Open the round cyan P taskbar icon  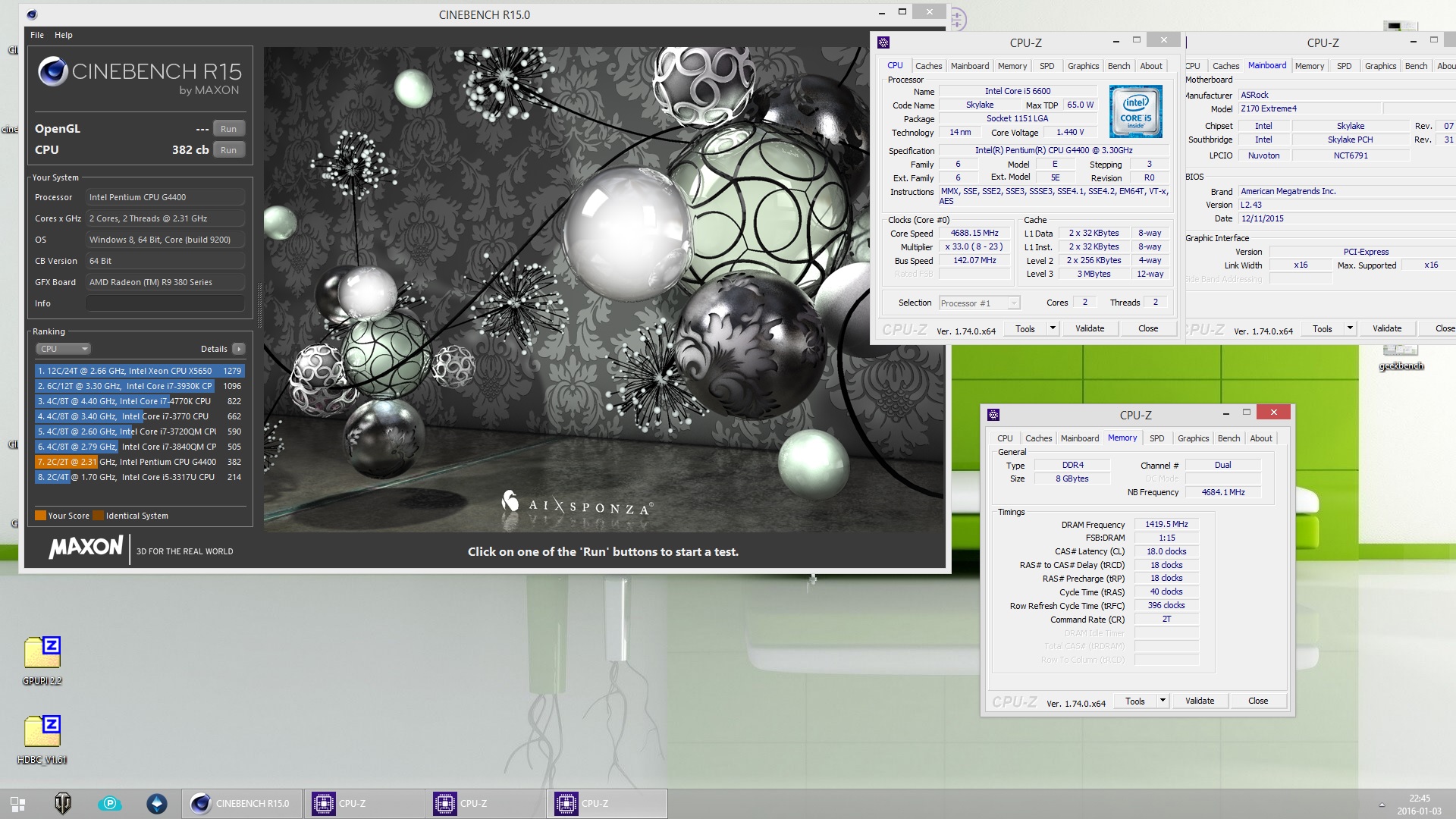click(x=110, y=804)
